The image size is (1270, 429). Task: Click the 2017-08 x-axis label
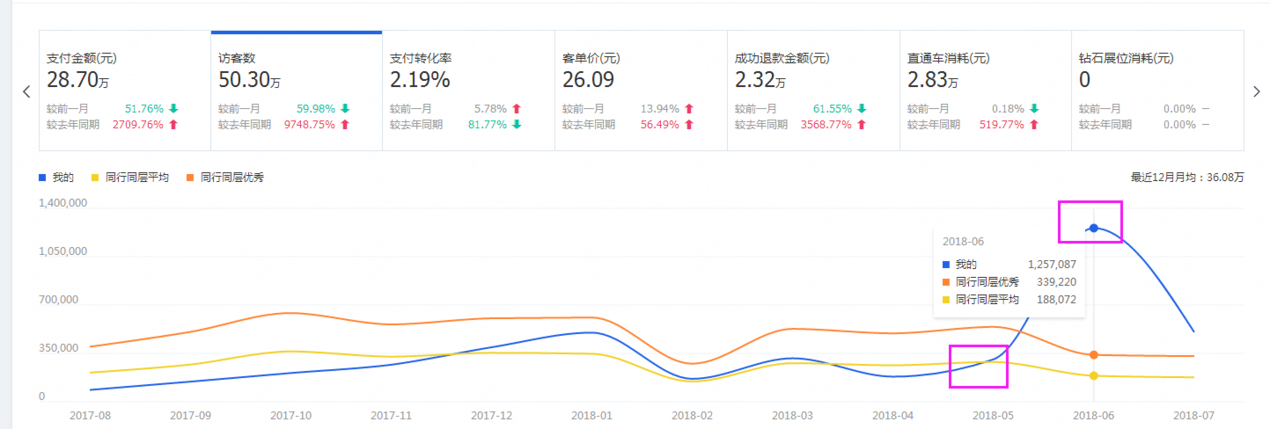click(89, 414)
